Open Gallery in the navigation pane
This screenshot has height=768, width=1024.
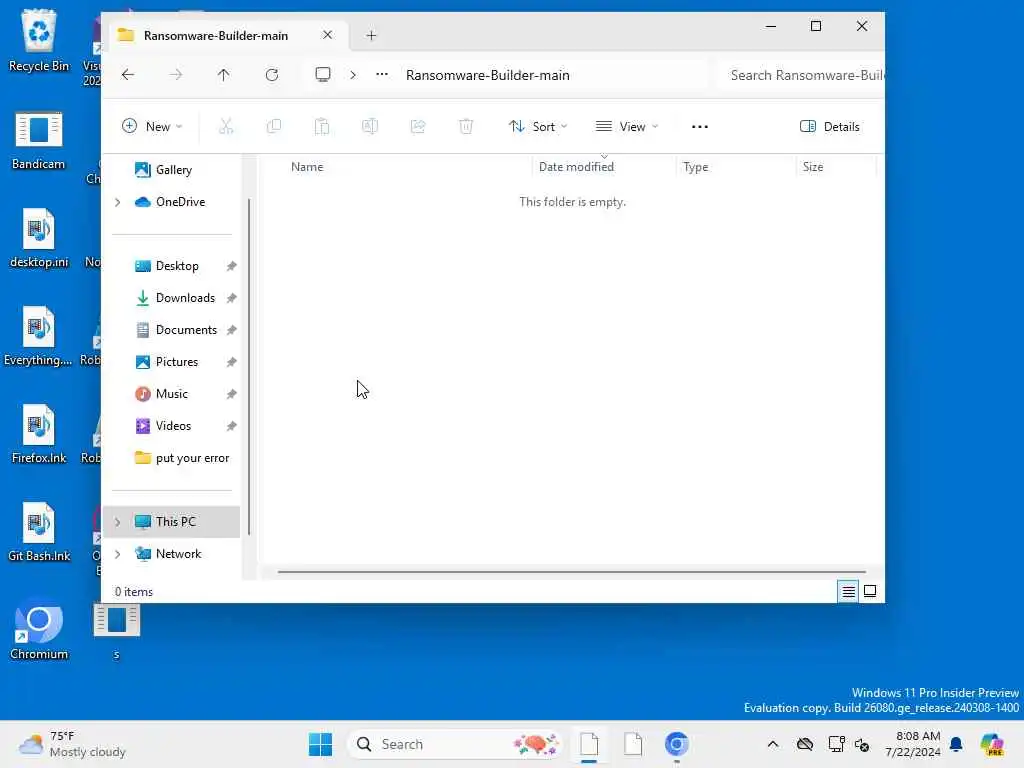[174, 170]
